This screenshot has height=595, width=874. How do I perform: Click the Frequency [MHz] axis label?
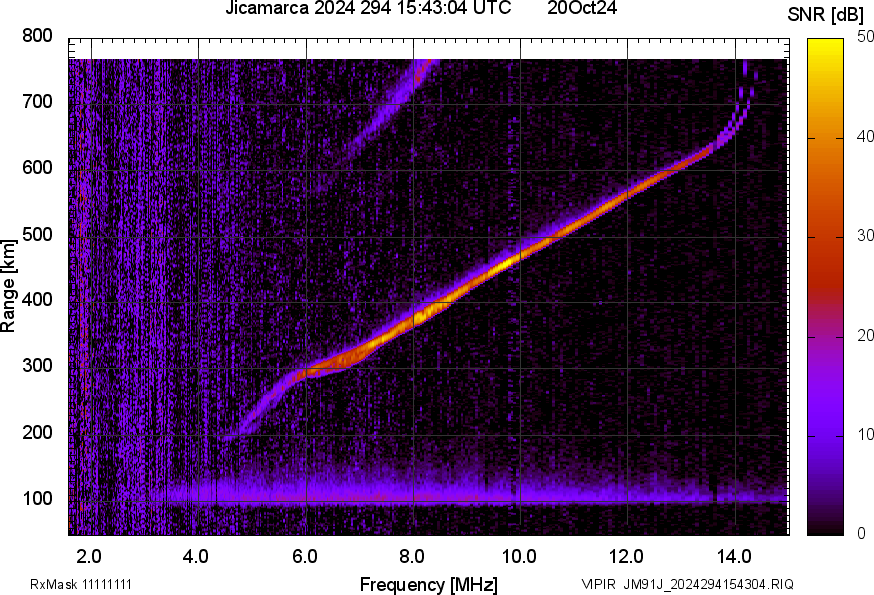point(429,584)
